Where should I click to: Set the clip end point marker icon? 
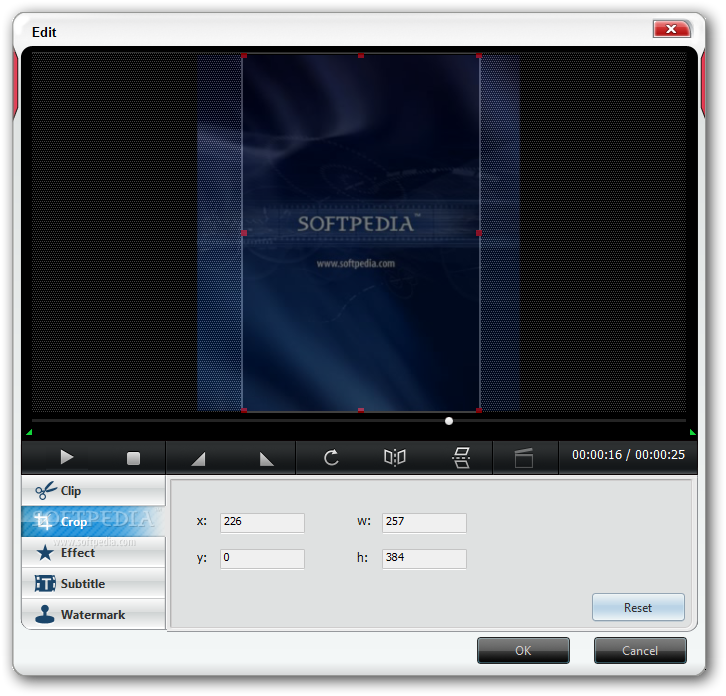click(x=266, y=459)
